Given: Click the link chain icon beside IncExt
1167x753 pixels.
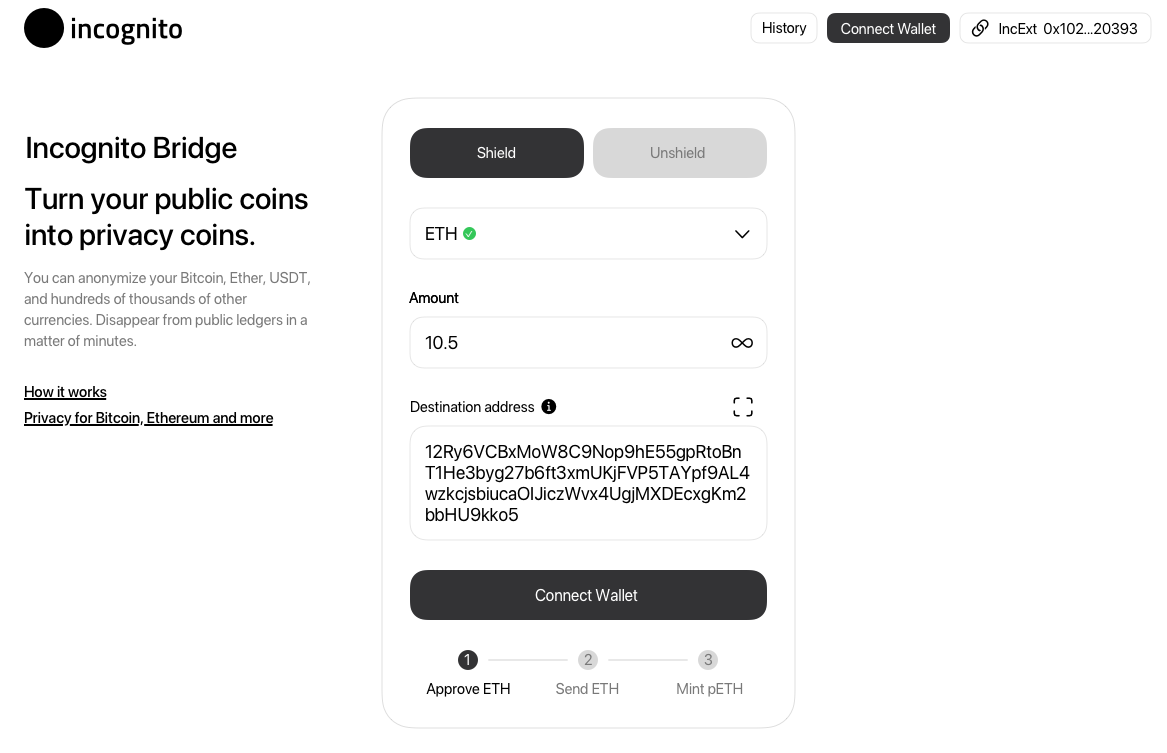Looking at the screenshot, I should [980, 28].
